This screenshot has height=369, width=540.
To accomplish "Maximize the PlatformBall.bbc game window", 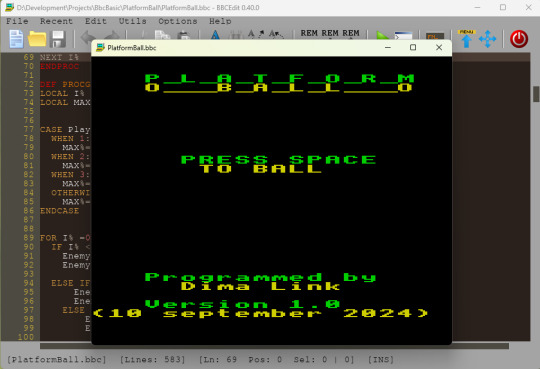I will point(413,48).
